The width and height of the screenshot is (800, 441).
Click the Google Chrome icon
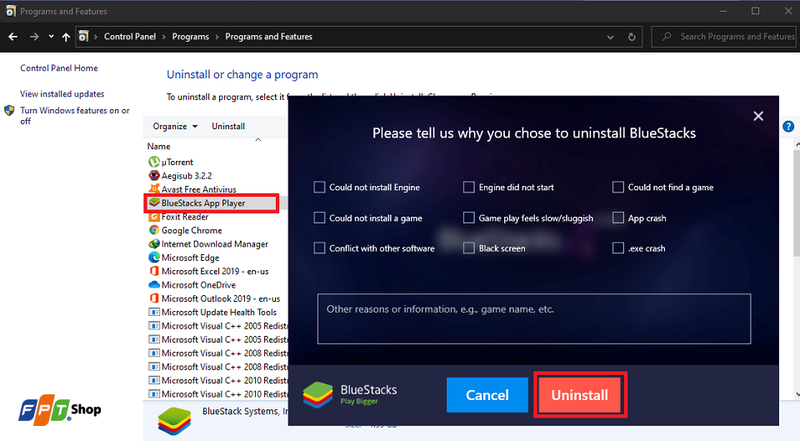154,230
